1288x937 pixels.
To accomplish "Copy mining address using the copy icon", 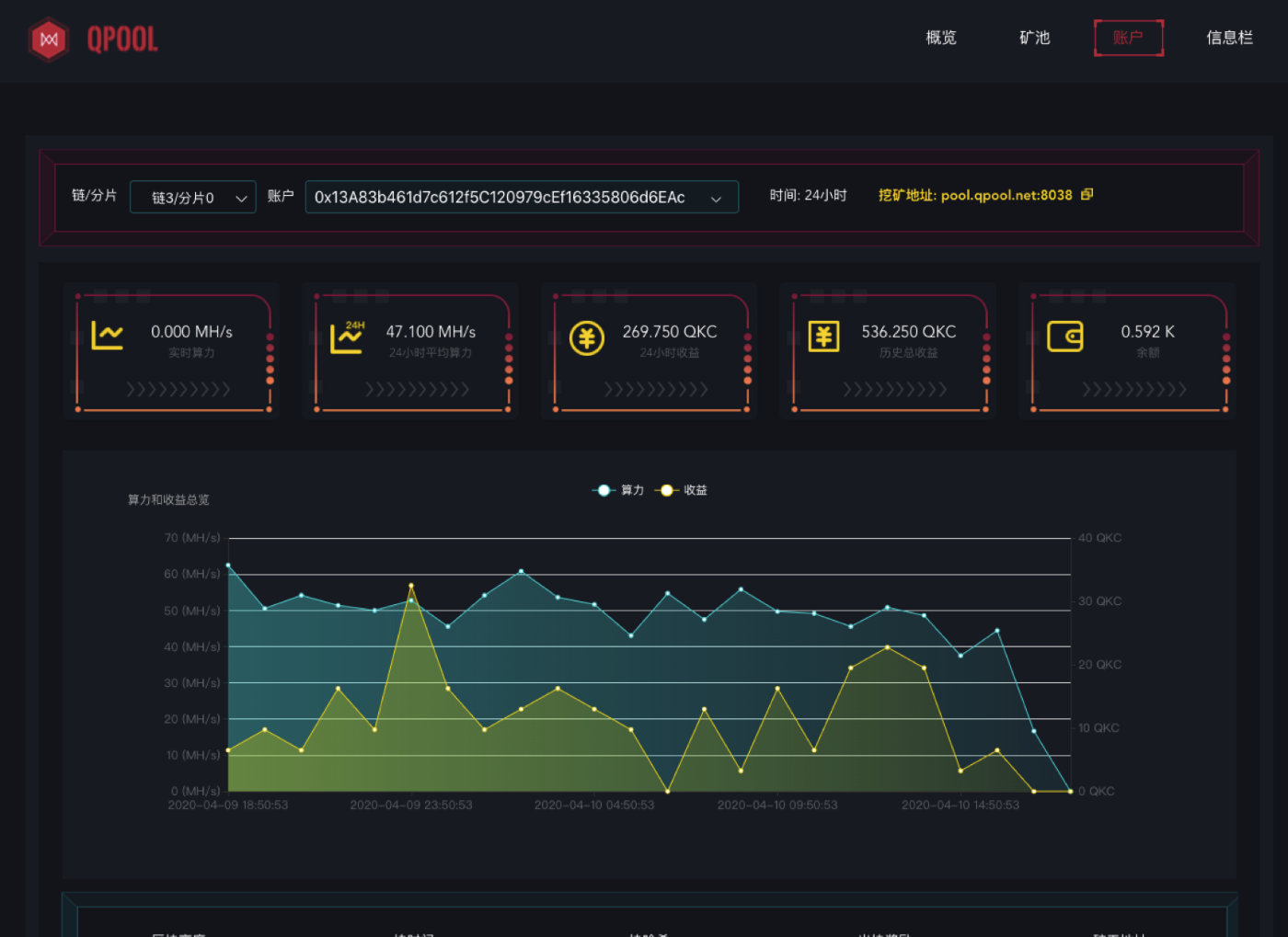I will pyautogui.click(x=1087, y=194).
